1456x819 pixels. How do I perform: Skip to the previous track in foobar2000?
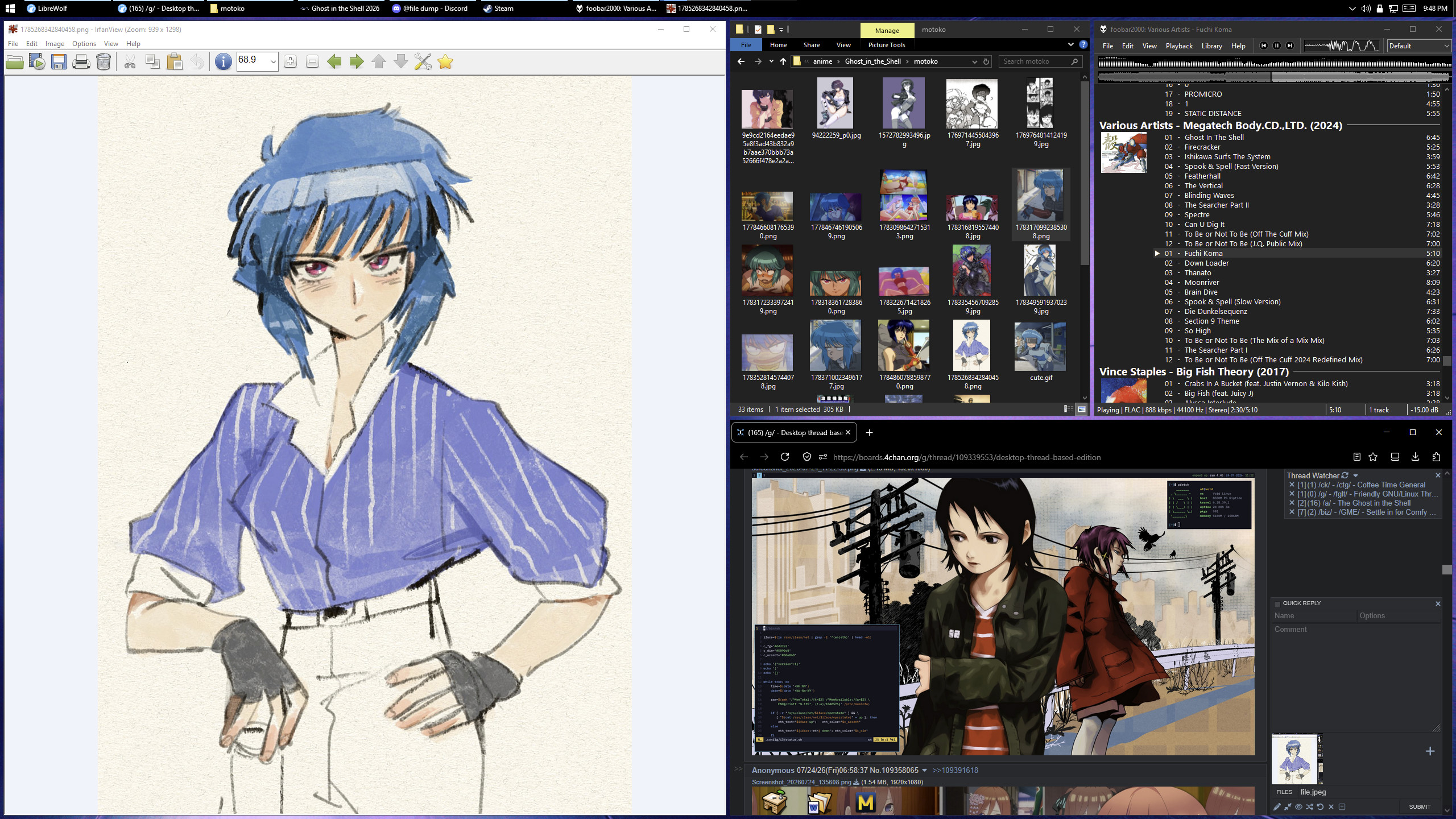pyautogui.click(x=1264, y=45)
